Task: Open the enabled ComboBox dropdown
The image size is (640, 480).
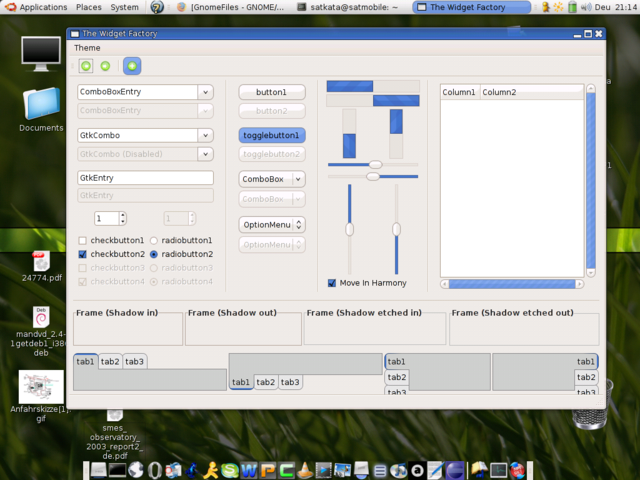Action: pyautogui.click(x=272, y=179)
